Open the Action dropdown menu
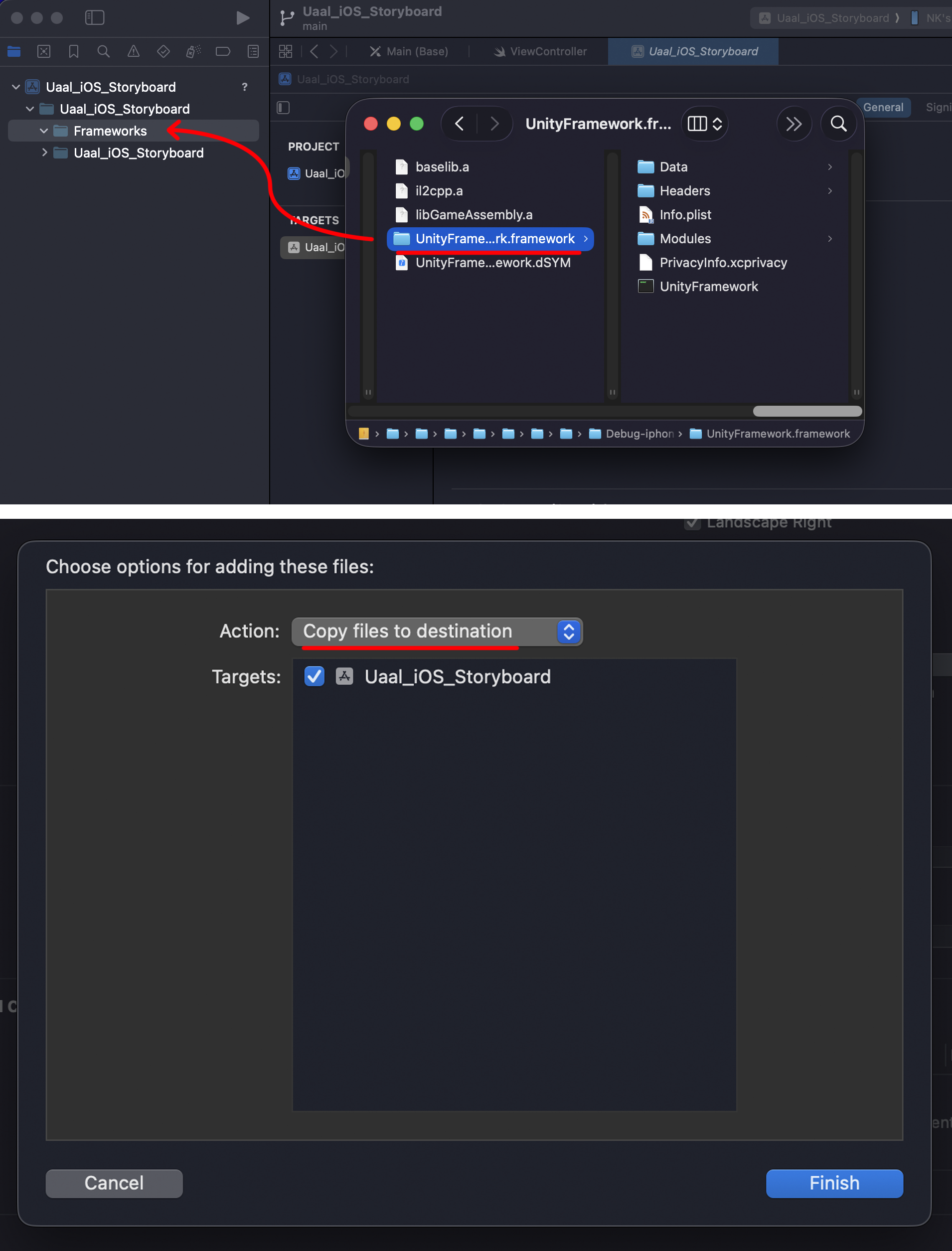 [437, 631]
